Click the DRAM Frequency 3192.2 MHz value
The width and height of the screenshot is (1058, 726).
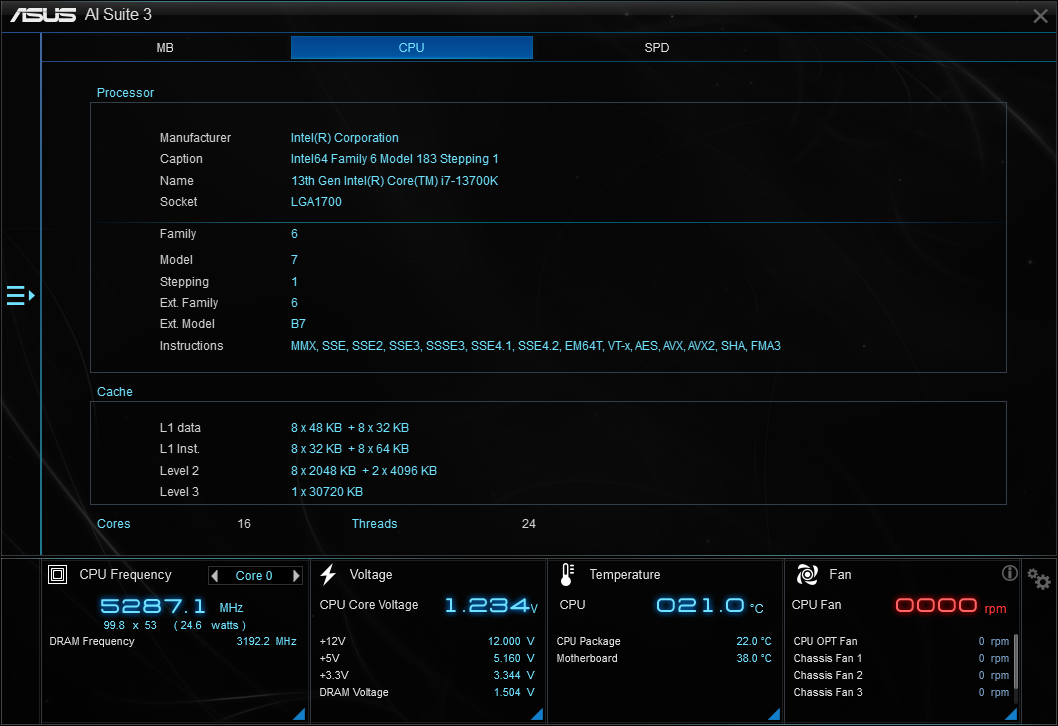[267, 641]
